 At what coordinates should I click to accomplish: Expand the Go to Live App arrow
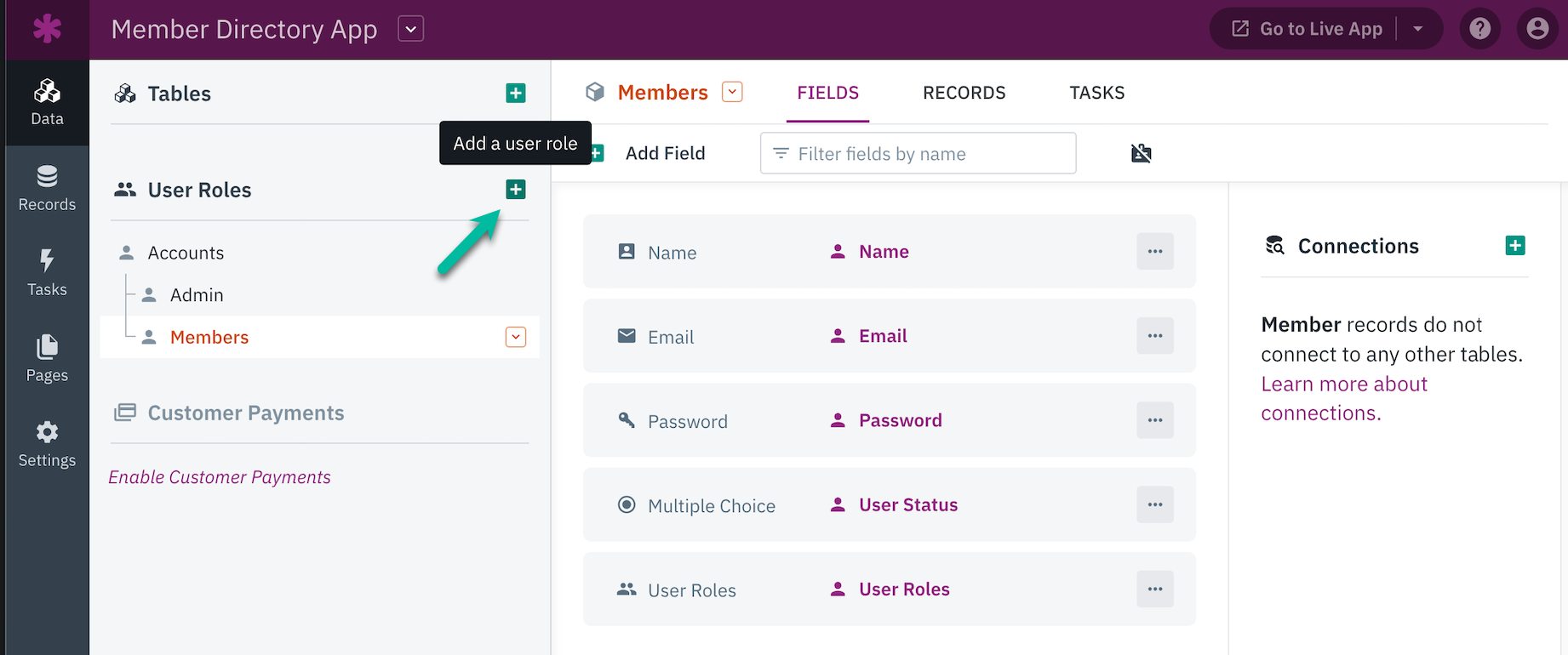coord(1418,29)
